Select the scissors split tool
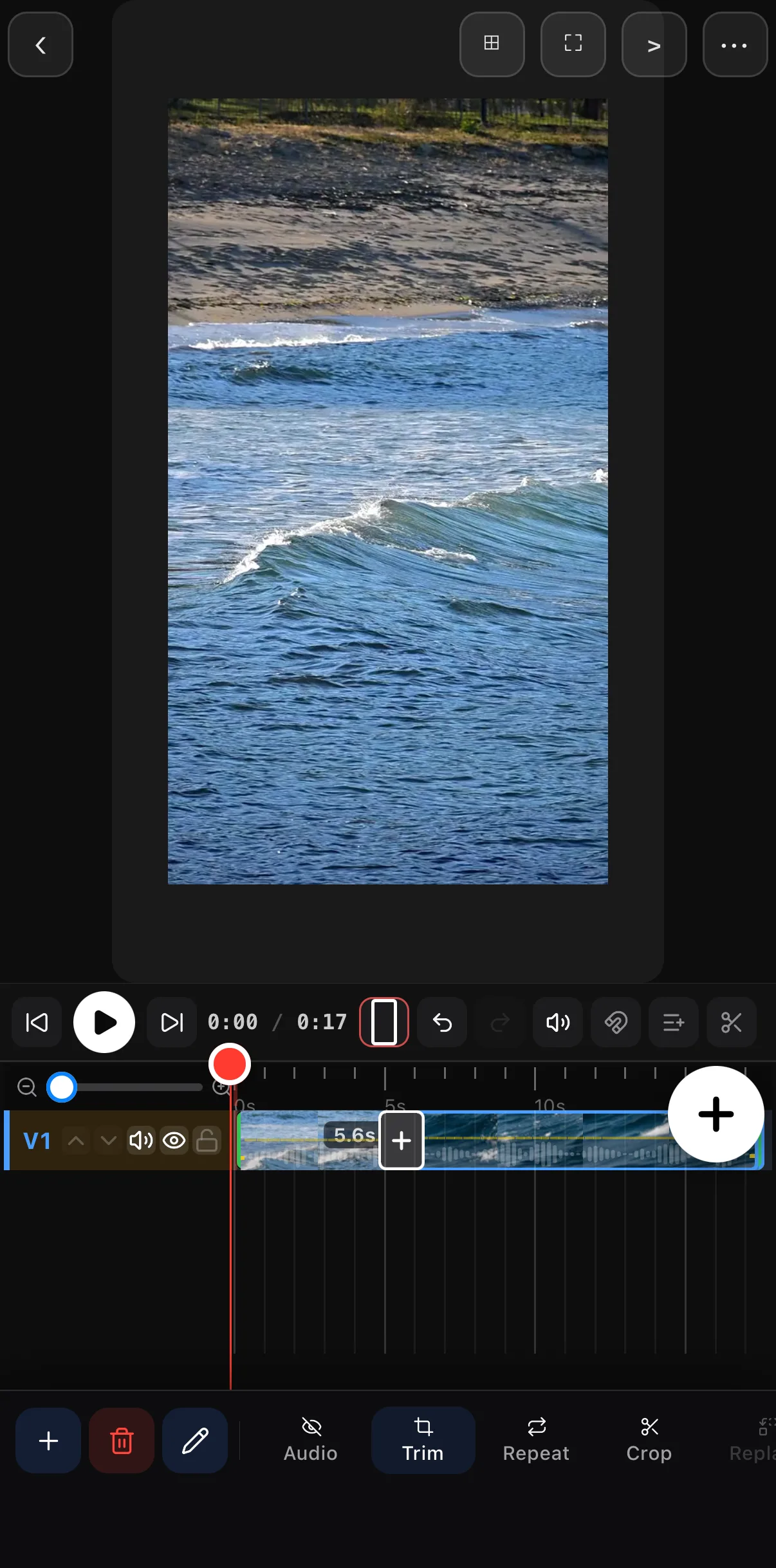The image size is (776, 1568). coord(732,1022)
